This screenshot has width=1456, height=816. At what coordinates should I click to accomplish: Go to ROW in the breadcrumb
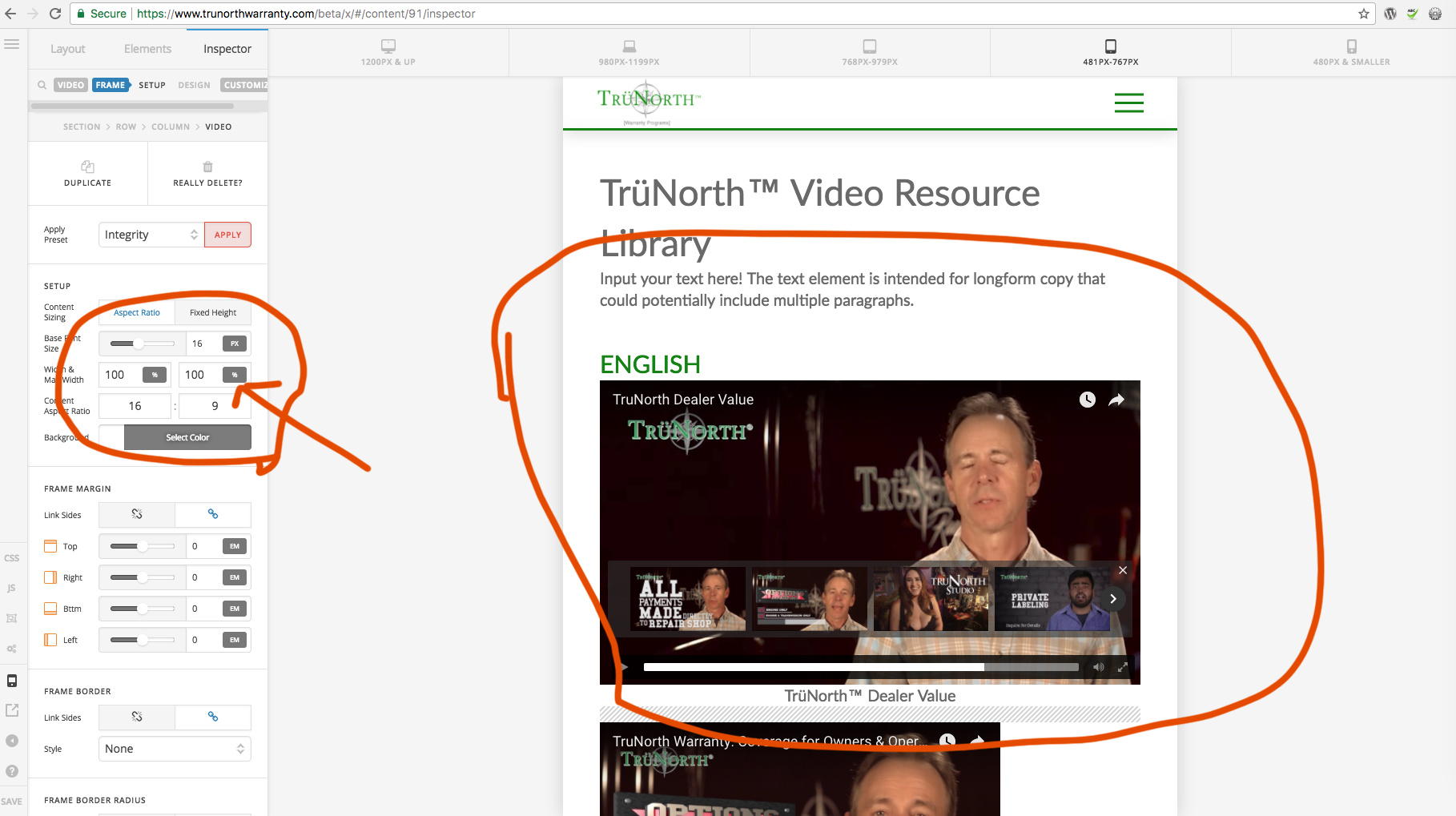click(126, 127)
